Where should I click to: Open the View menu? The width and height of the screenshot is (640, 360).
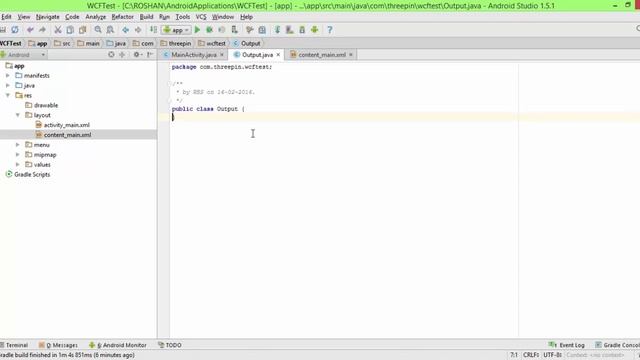click(24, 17)
